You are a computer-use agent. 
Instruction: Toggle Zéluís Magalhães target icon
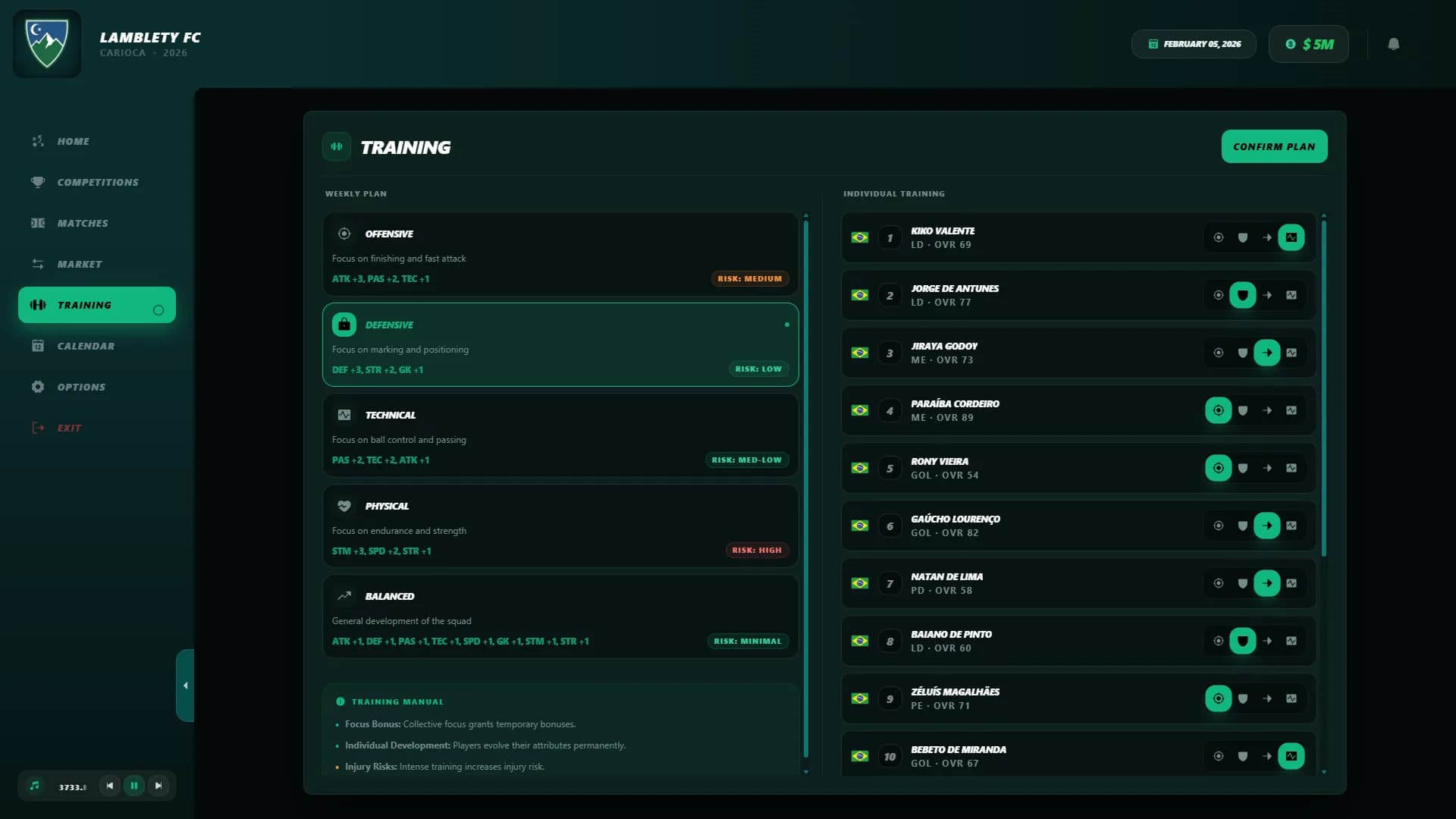click(x=1219, y=698)
